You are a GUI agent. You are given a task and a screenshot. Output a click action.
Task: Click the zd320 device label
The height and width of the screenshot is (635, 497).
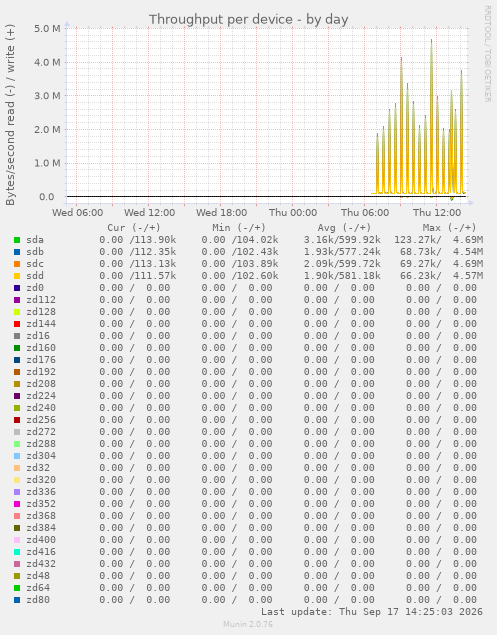coord(41,480)
